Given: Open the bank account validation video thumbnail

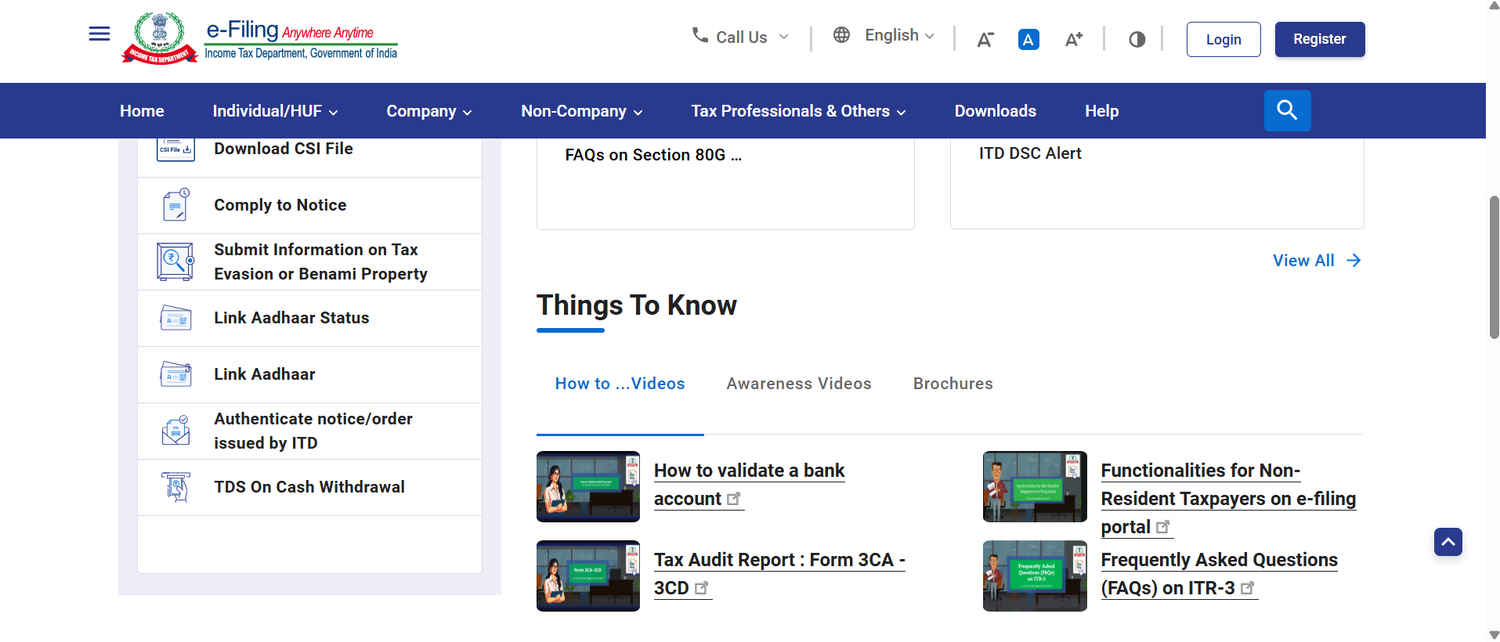Looking at the screenshot, I should [588, 486].
